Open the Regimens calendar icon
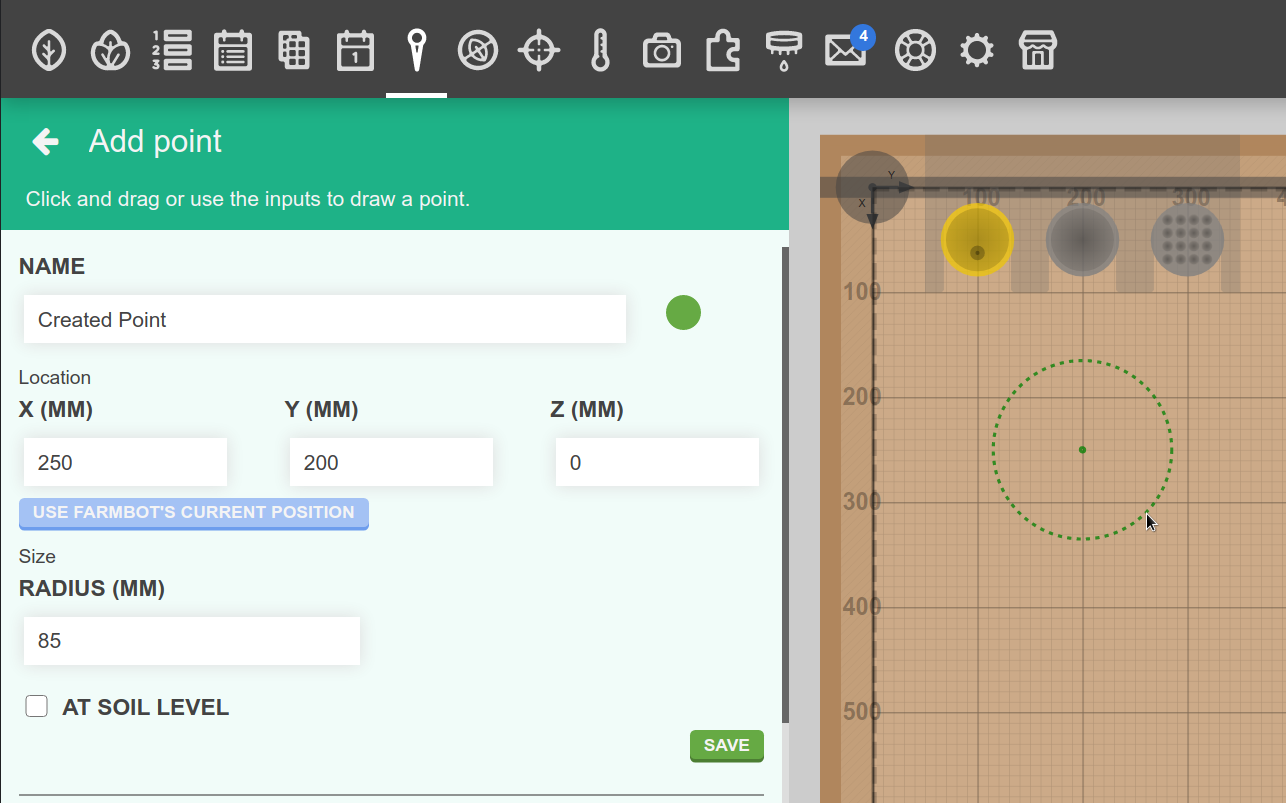The width and height of the screenshot is (1286, 803). pos(233,50)
